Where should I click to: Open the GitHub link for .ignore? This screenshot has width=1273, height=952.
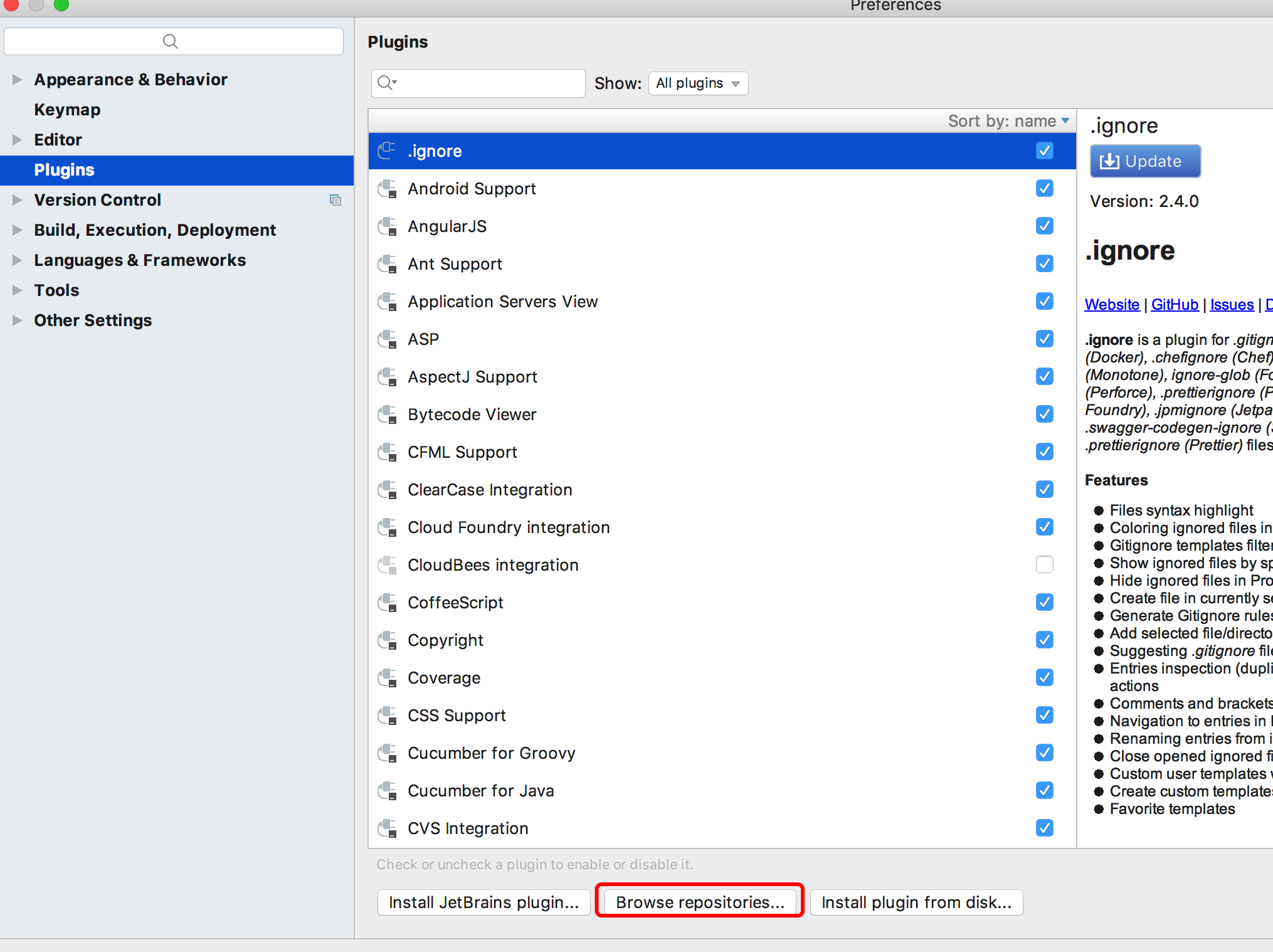[1175, 305]
